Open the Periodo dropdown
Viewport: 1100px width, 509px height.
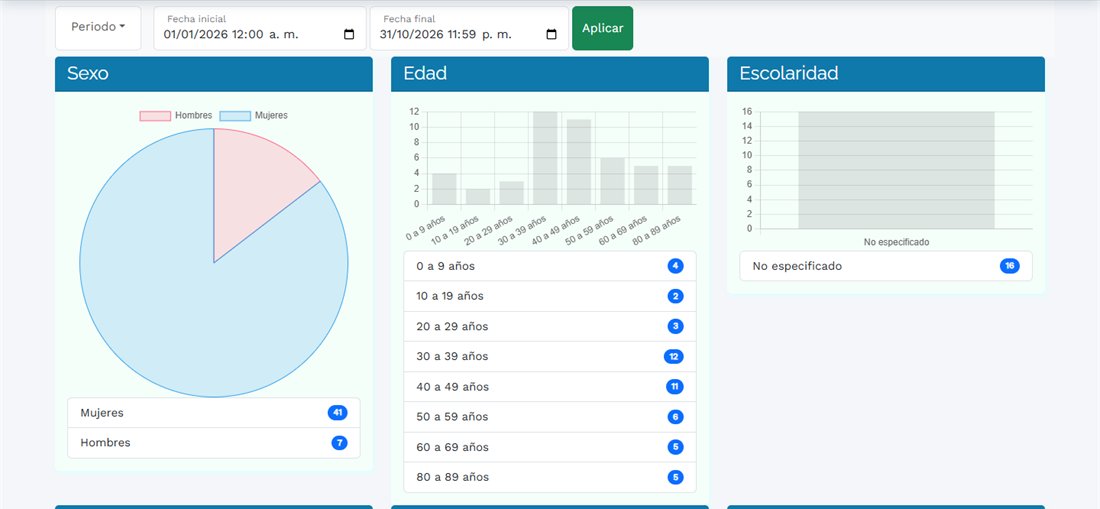pyautogui.click(x=98, y=28)
